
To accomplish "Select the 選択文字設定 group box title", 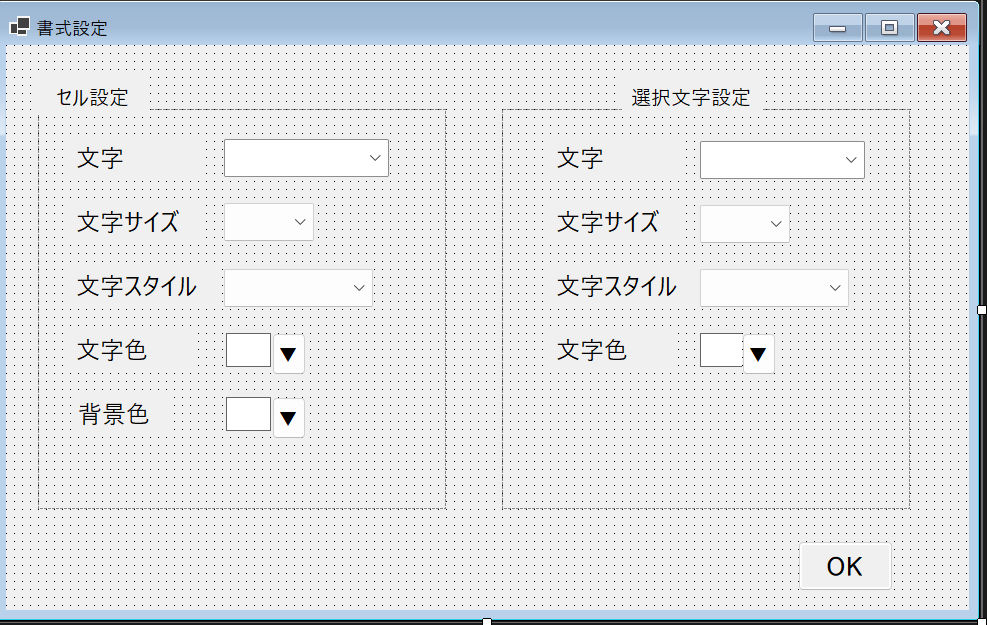I will click(x=691, y=98).
